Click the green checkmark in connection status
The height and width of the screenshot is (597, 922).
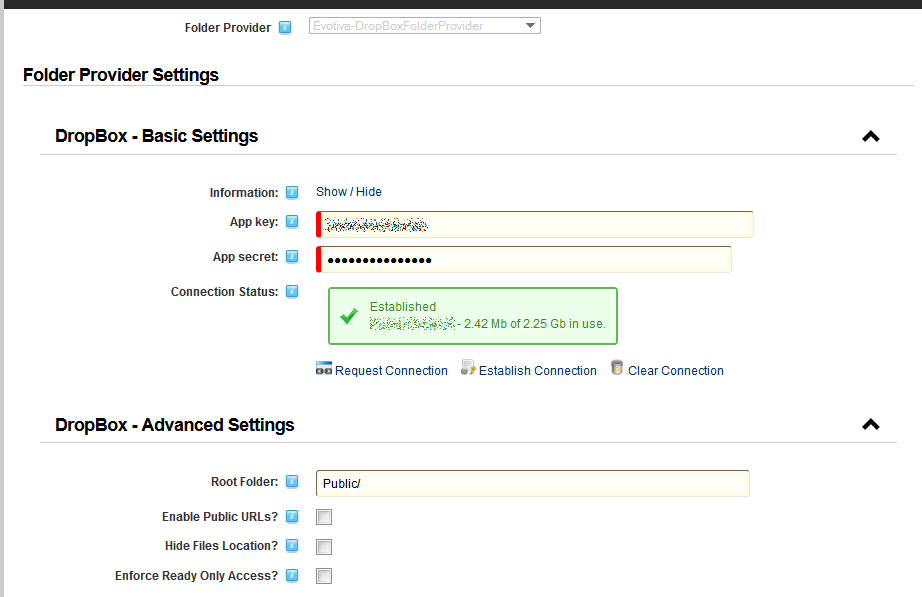(x=349, y=316)
